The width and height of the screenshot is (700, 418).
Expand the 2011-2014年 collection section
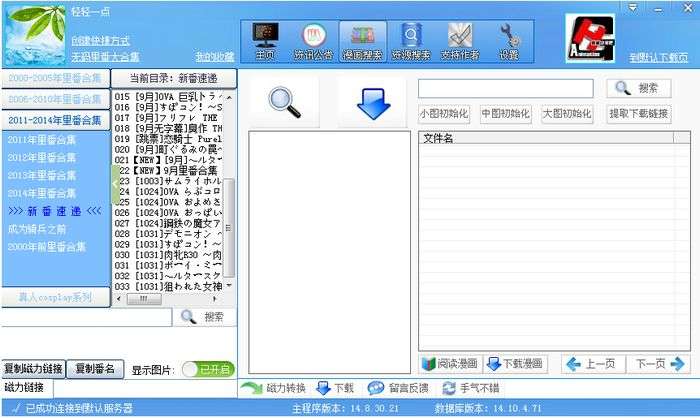(55, 121)
